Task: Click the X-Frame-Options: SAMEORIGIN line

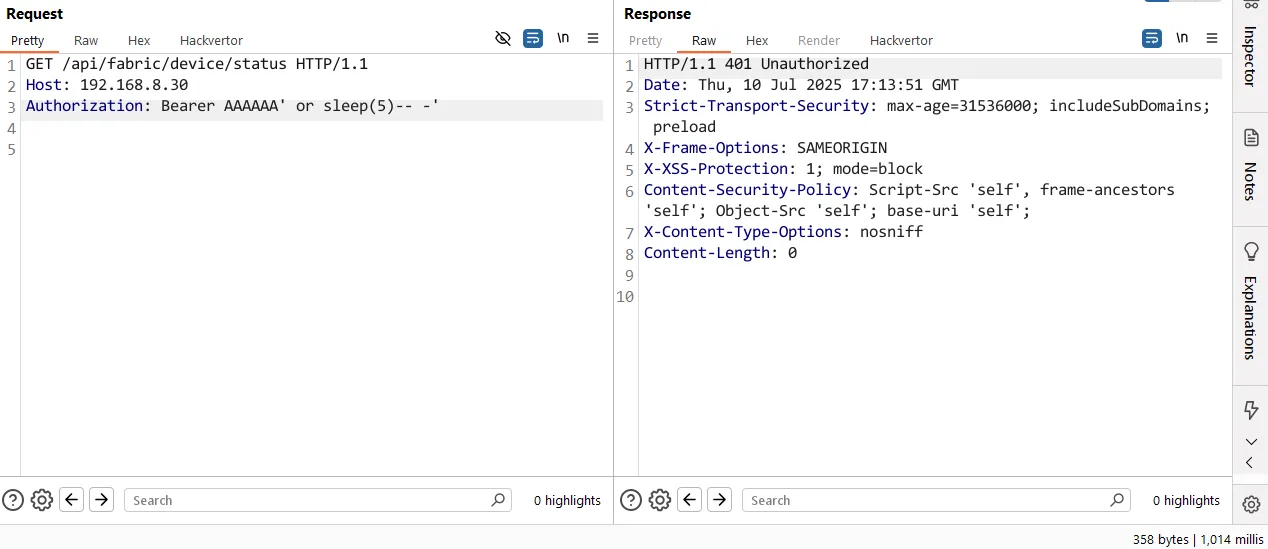Action: point(765,148)
